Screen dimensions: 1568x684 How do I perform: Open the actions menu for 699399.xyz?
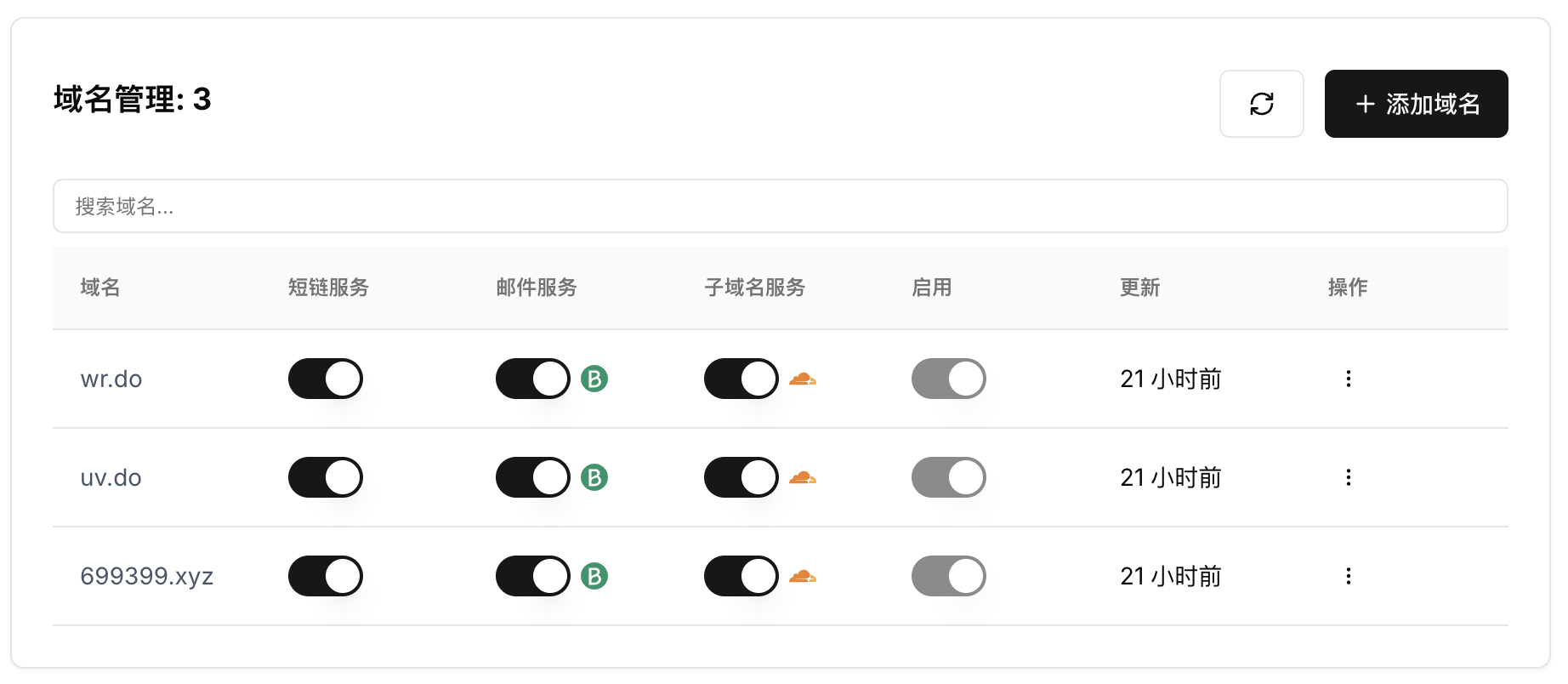pos(1348,576)
